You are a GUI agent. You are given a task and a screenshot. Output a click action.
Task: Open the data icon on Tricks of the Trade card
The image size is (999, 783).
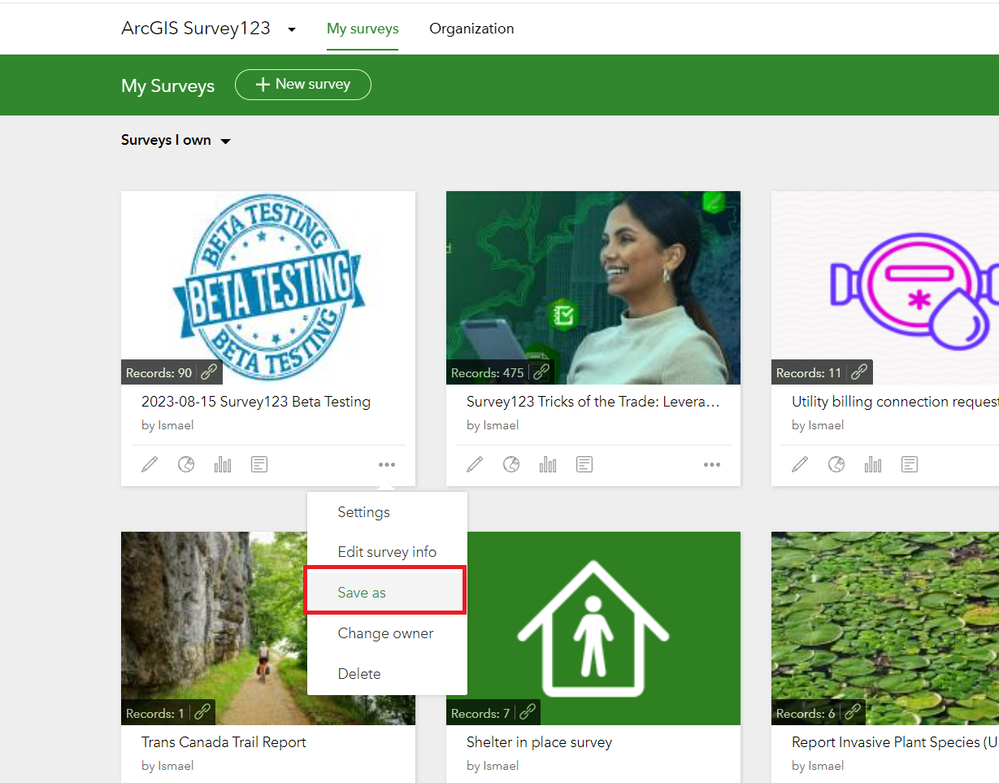click(x=584, y=464)
